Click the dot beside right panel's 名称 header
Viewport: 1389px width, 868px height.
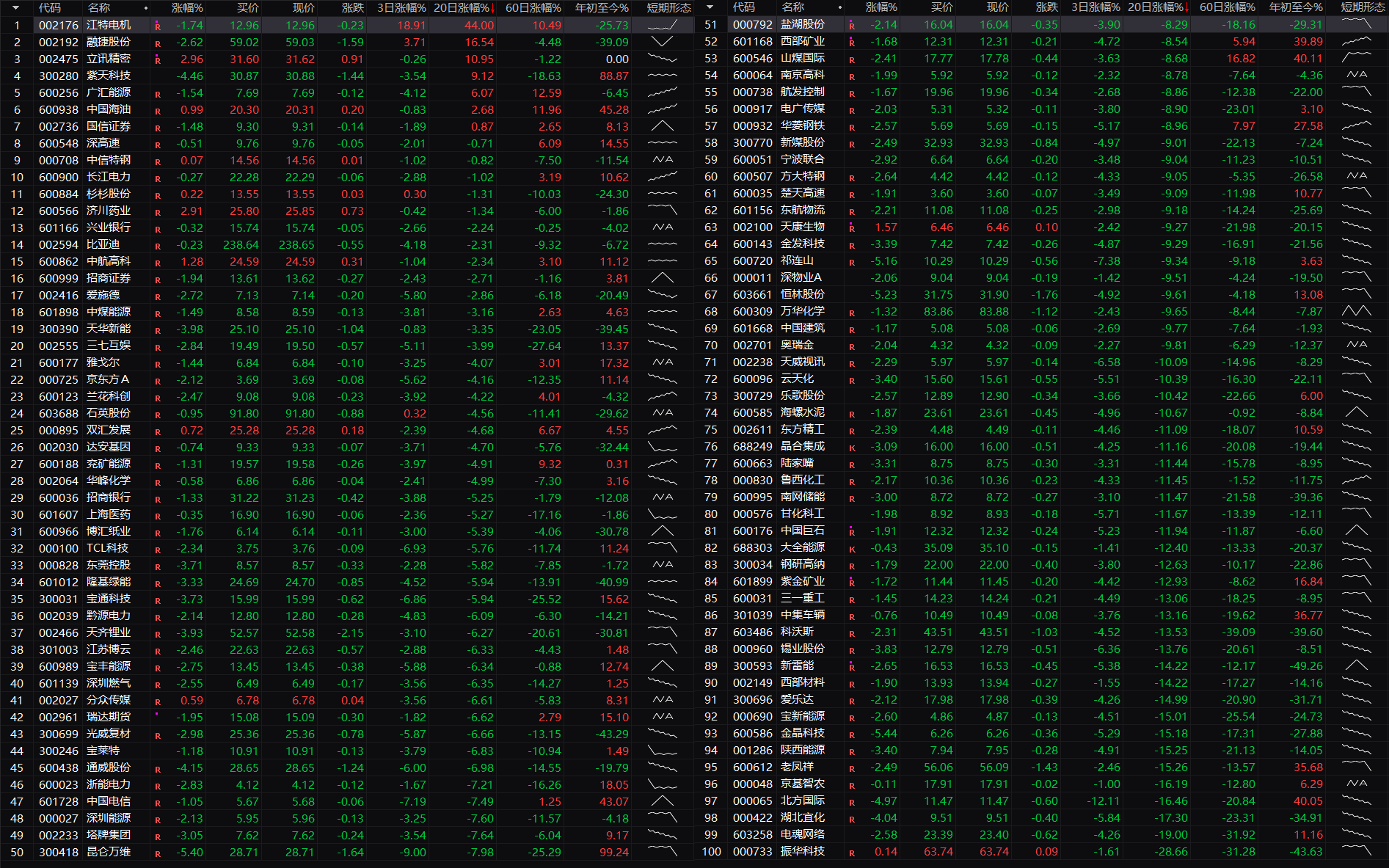coord(840,7)
